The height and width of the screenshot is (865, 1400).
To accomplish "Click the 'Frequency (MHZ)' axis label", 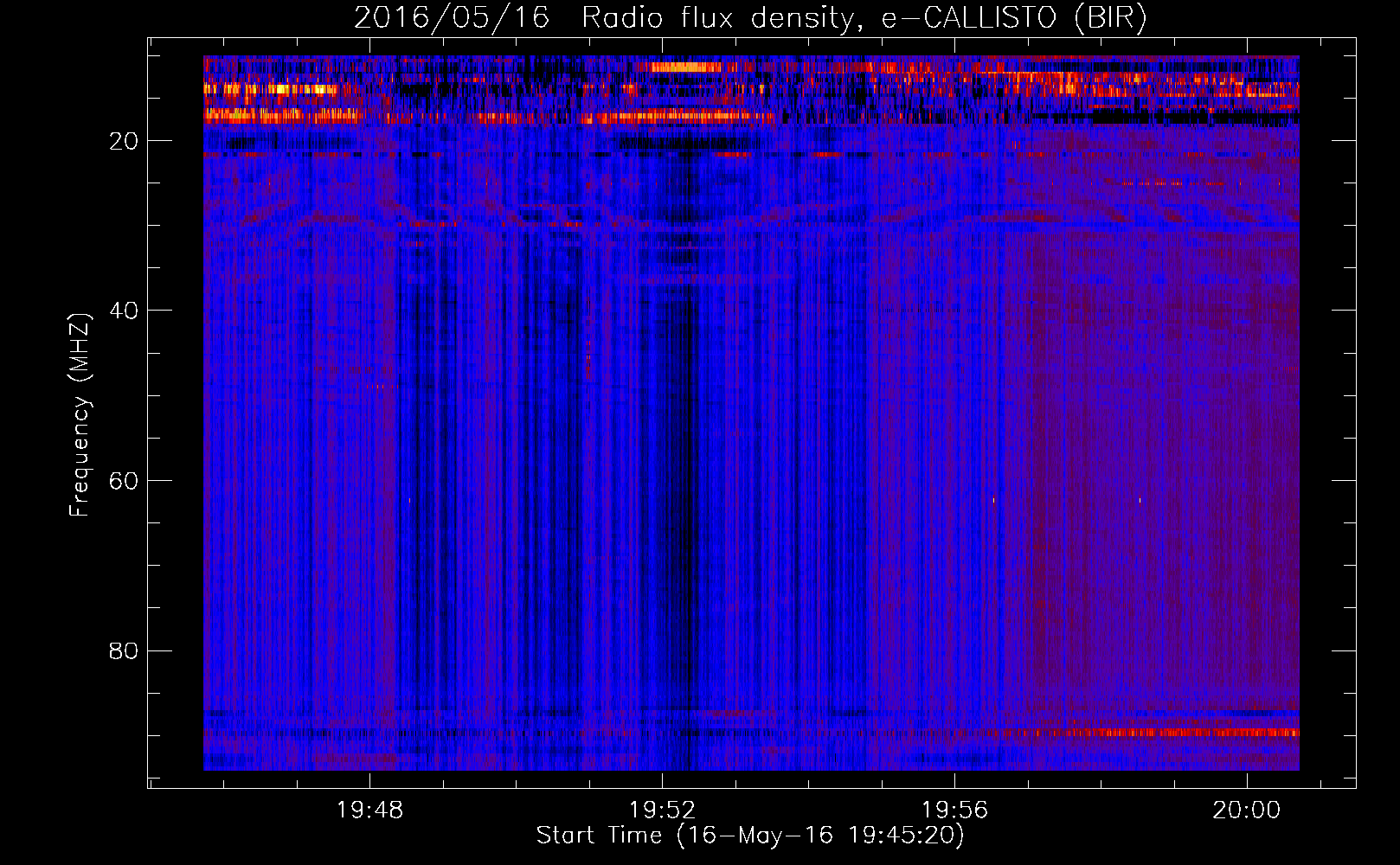I will (80, 414).
